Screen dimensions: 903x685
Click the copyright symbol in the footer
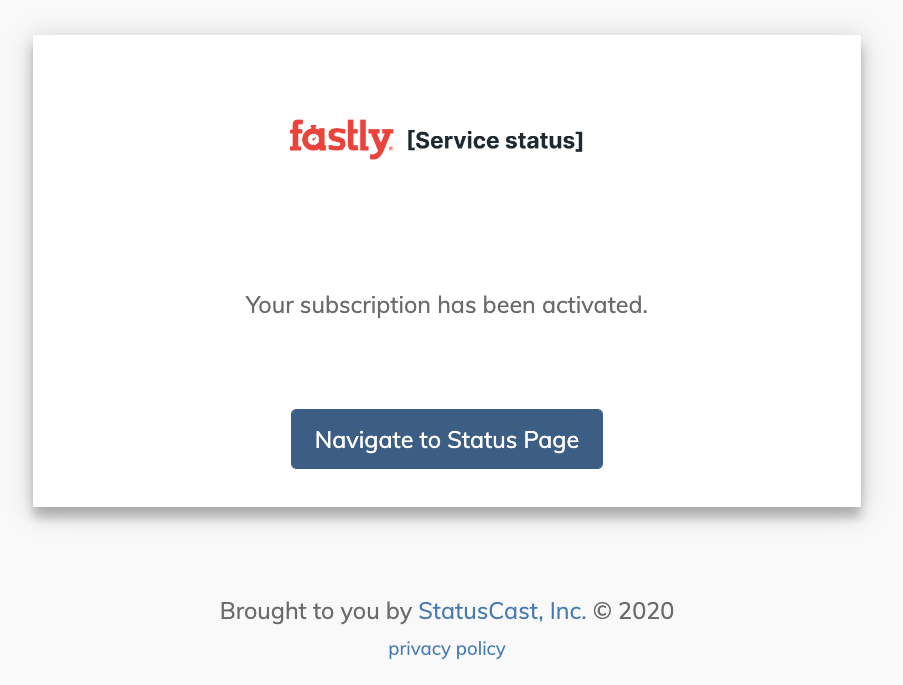[x=602, y=611]
